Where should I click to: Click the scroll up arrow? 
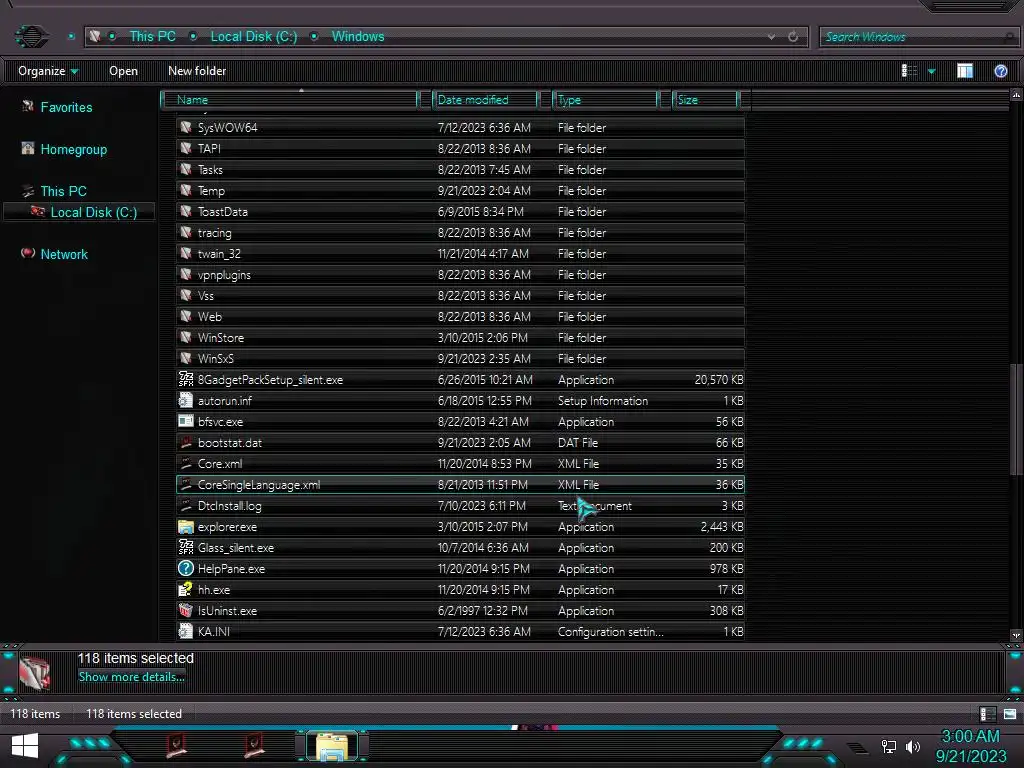pyautogui.click(x=1016, y=95)
